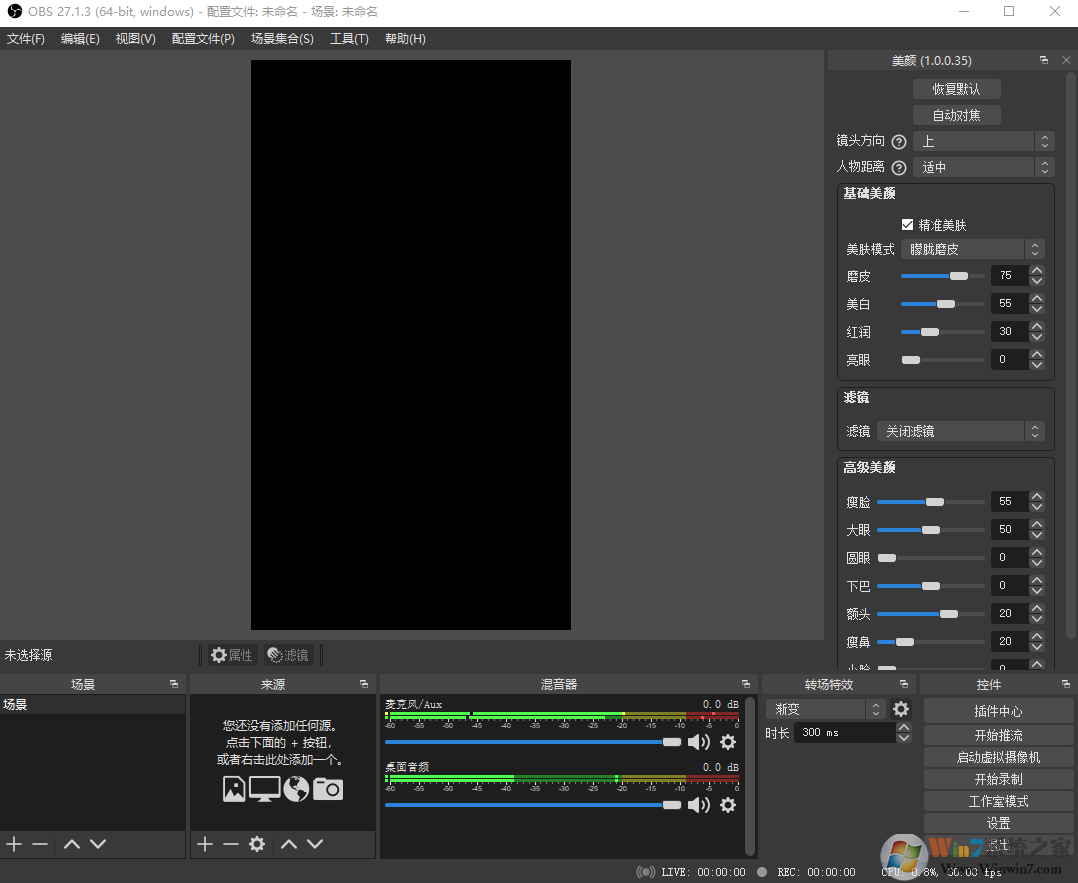Image resolution: width=1078 pixels, height=883 pixels.
Task: Pop out the 混音器 panel
Action: (x=746, y=684)
